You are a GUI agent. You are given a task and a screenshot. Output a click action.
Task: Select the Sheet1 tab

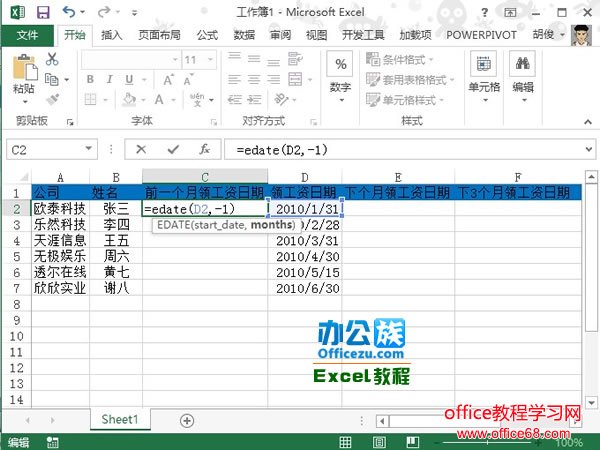click(120, 419)
